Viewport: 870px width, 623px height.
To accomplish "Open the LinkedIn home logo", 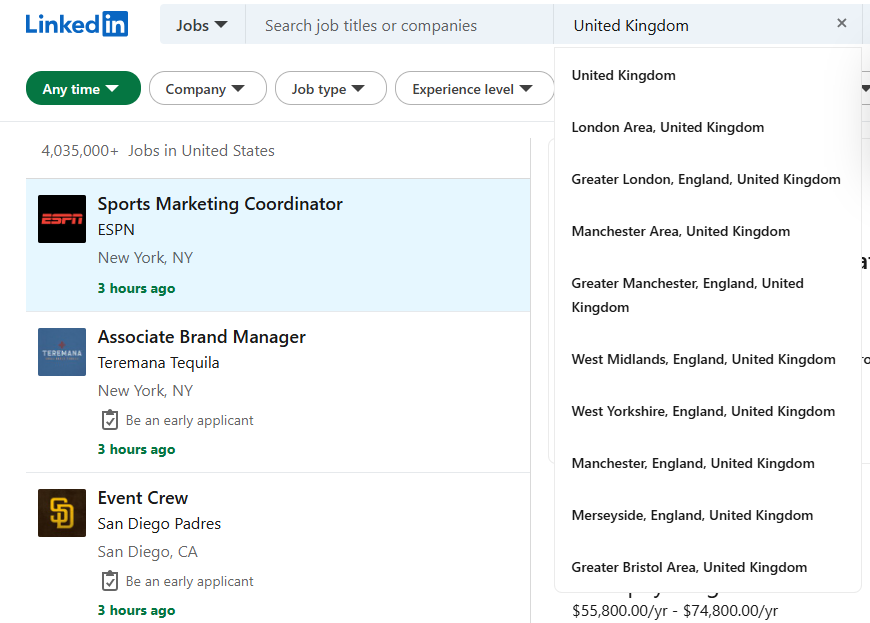I will (x=77, y=24).
